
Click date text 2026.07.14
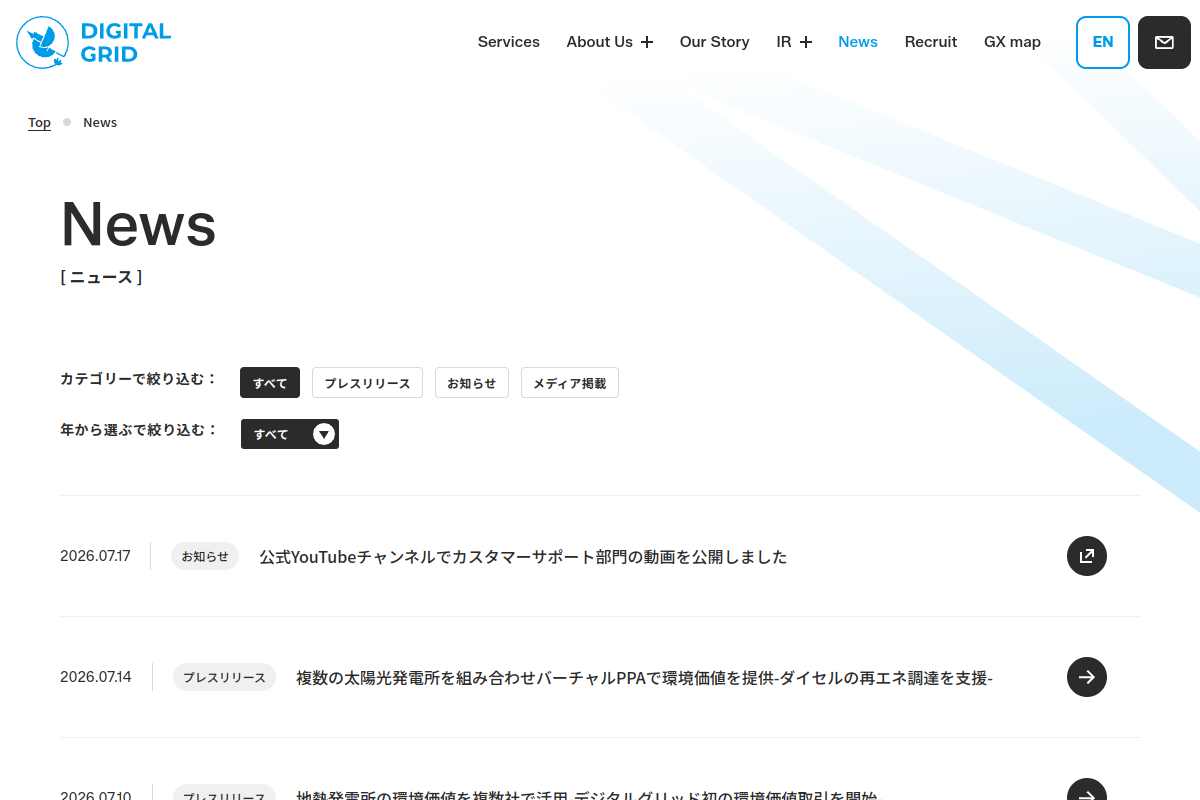tap(96, 677)
